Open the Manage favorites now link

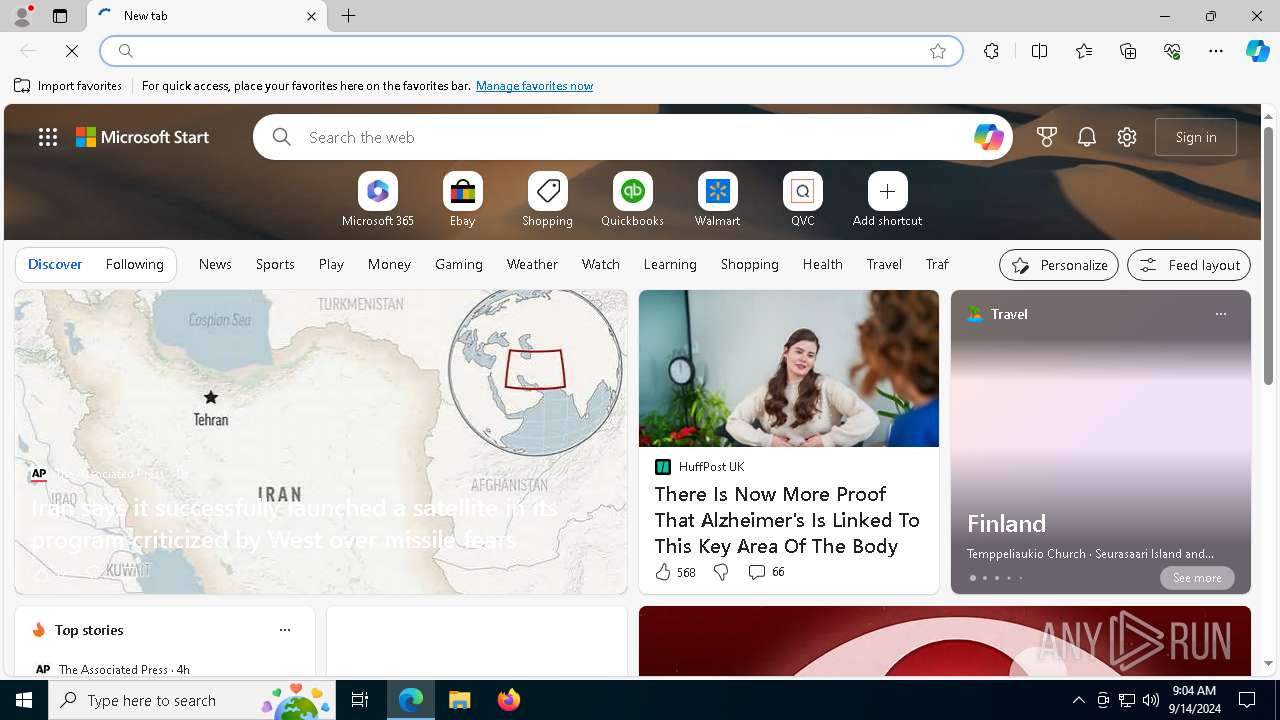(534, 86)
